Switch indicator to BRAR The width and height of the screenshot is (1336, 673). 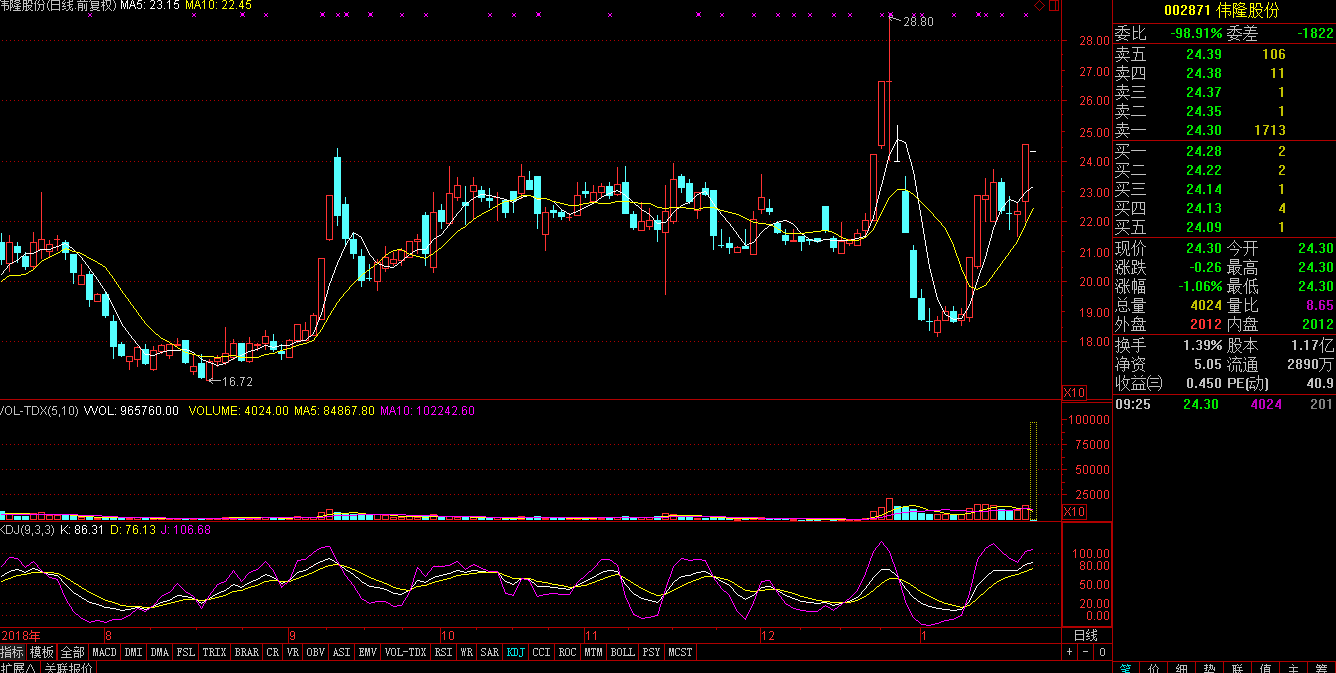246,652
